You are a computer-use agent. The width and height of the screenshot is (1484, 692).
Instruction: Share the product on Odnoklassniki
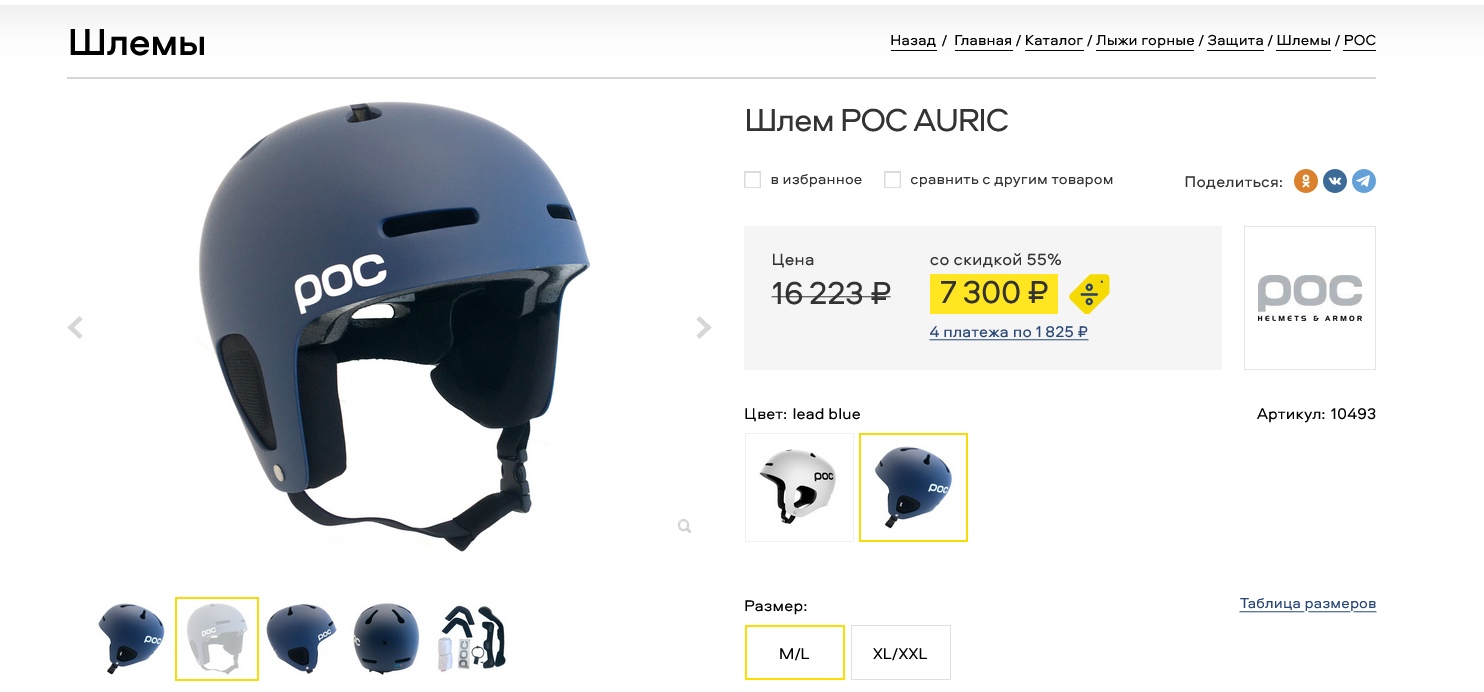(1305, 181)
